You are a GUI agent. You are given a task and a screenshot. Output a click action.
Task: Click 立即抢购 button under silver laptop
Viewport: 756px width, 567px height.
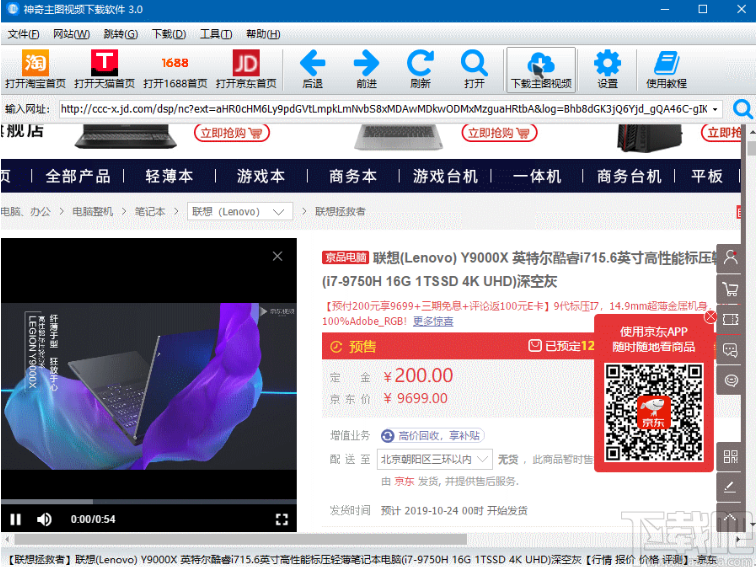coord(499,133)
